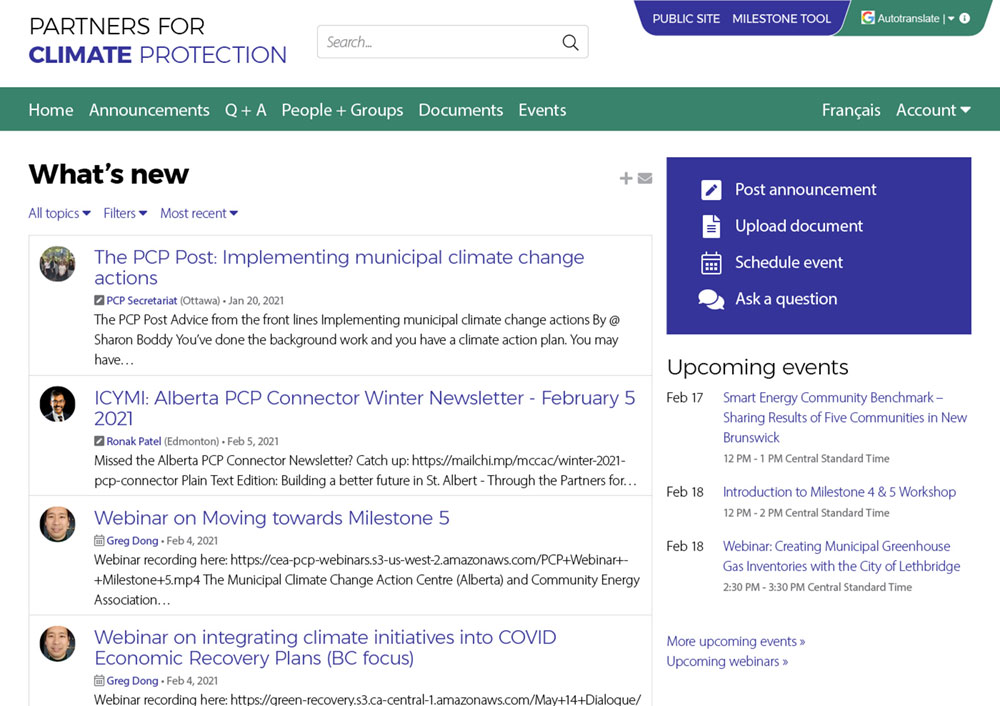This screenshot has height=706, width=1000.
Task: Click the info icon next to Autotranslate
Action: coord(964,18)
